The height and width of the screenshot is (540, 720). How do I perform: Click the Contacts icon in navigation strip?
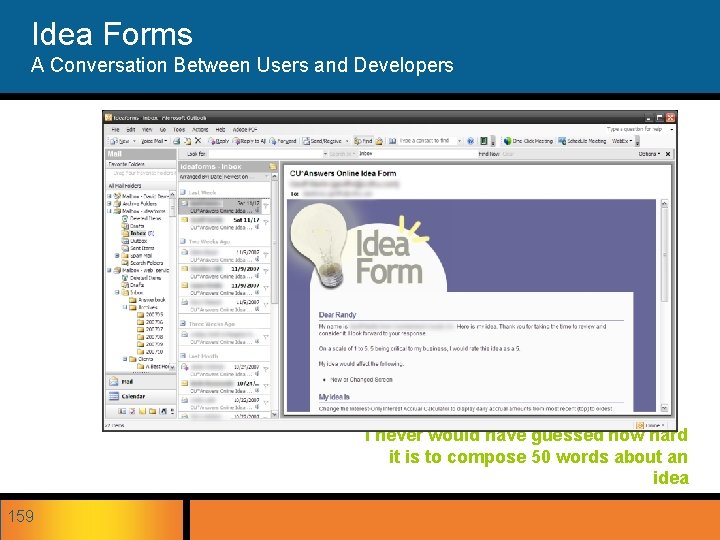tap(122, 411)
